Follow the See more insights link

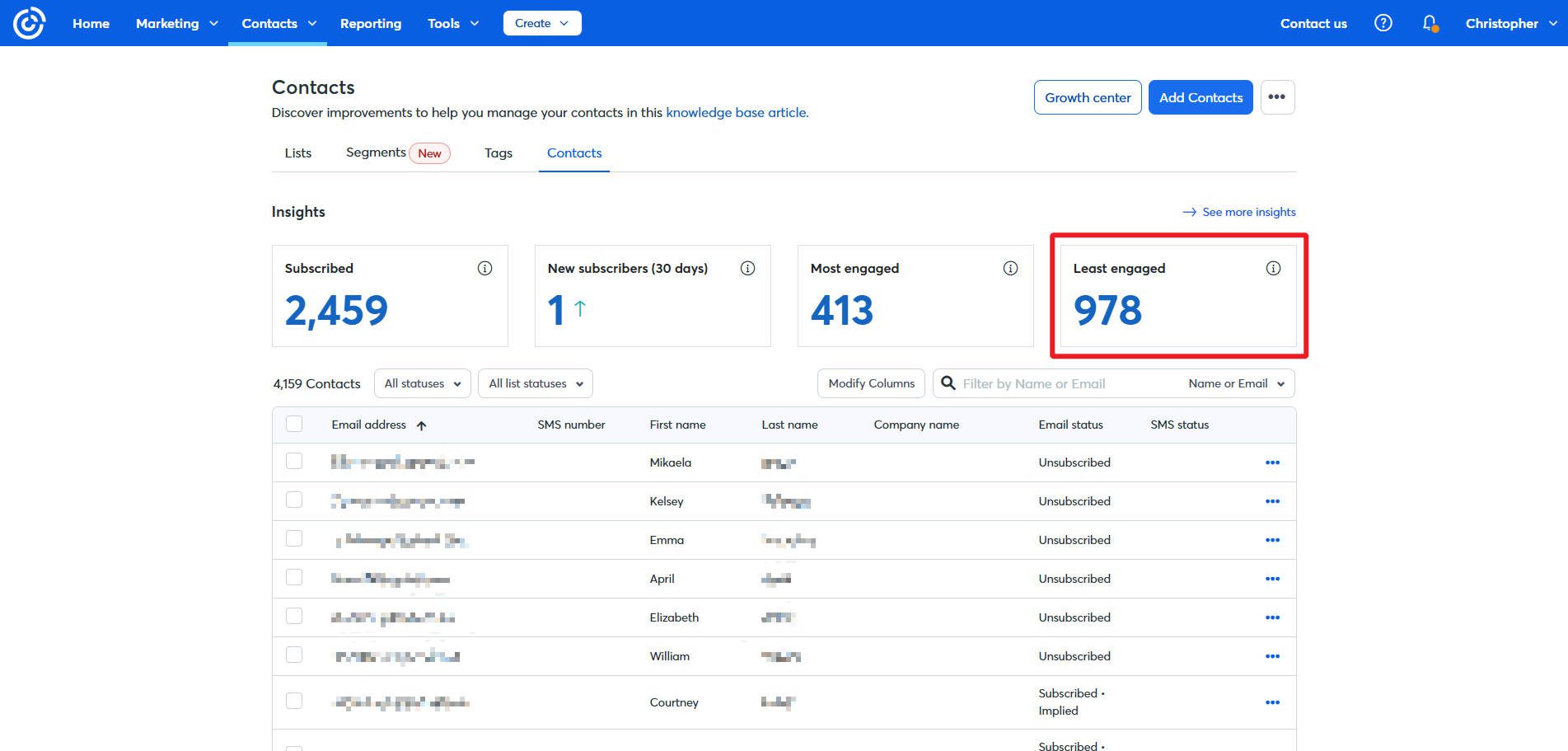pos(1249,212)
